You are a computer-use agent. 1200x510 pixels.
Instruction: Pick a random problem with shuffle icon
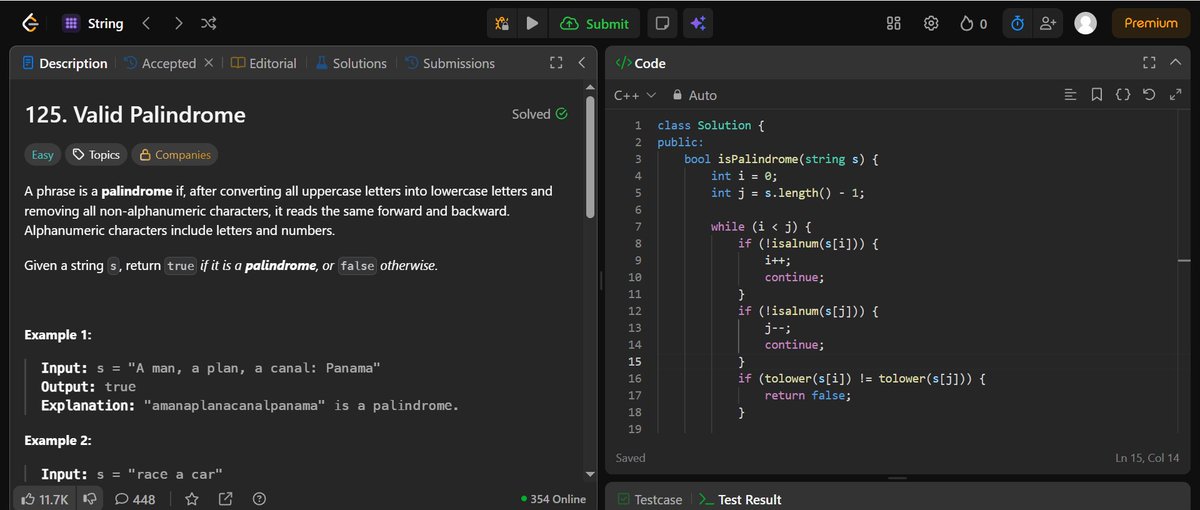coord(209,23)
